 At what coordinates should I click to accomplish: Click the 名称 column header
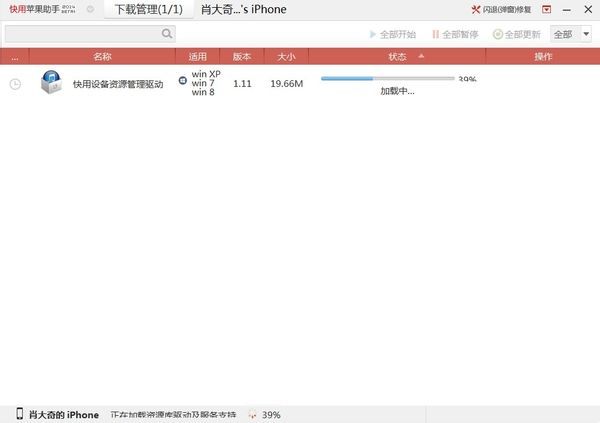pos(102,57)
